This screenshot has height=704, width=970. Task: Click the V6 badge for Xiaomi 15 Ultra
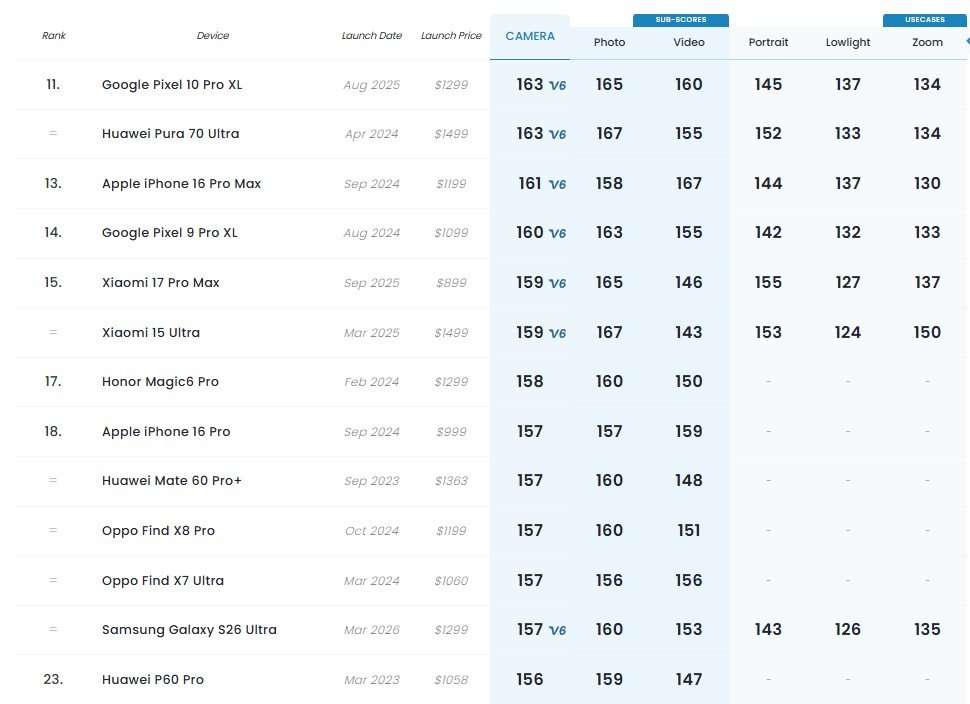[x=557, y=333]
